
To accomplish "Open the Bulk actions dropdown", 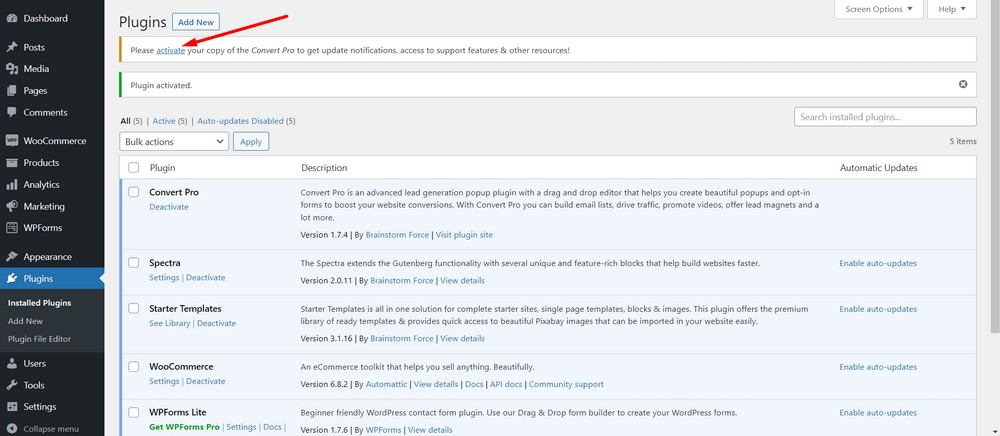I will point(174,142).
